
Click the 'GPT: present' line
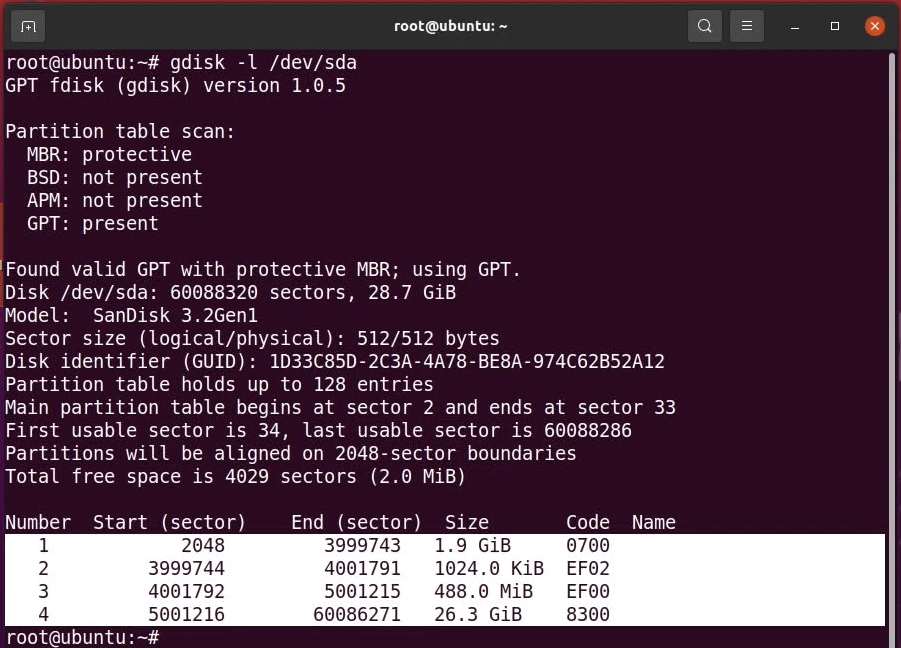pos(93,223)
